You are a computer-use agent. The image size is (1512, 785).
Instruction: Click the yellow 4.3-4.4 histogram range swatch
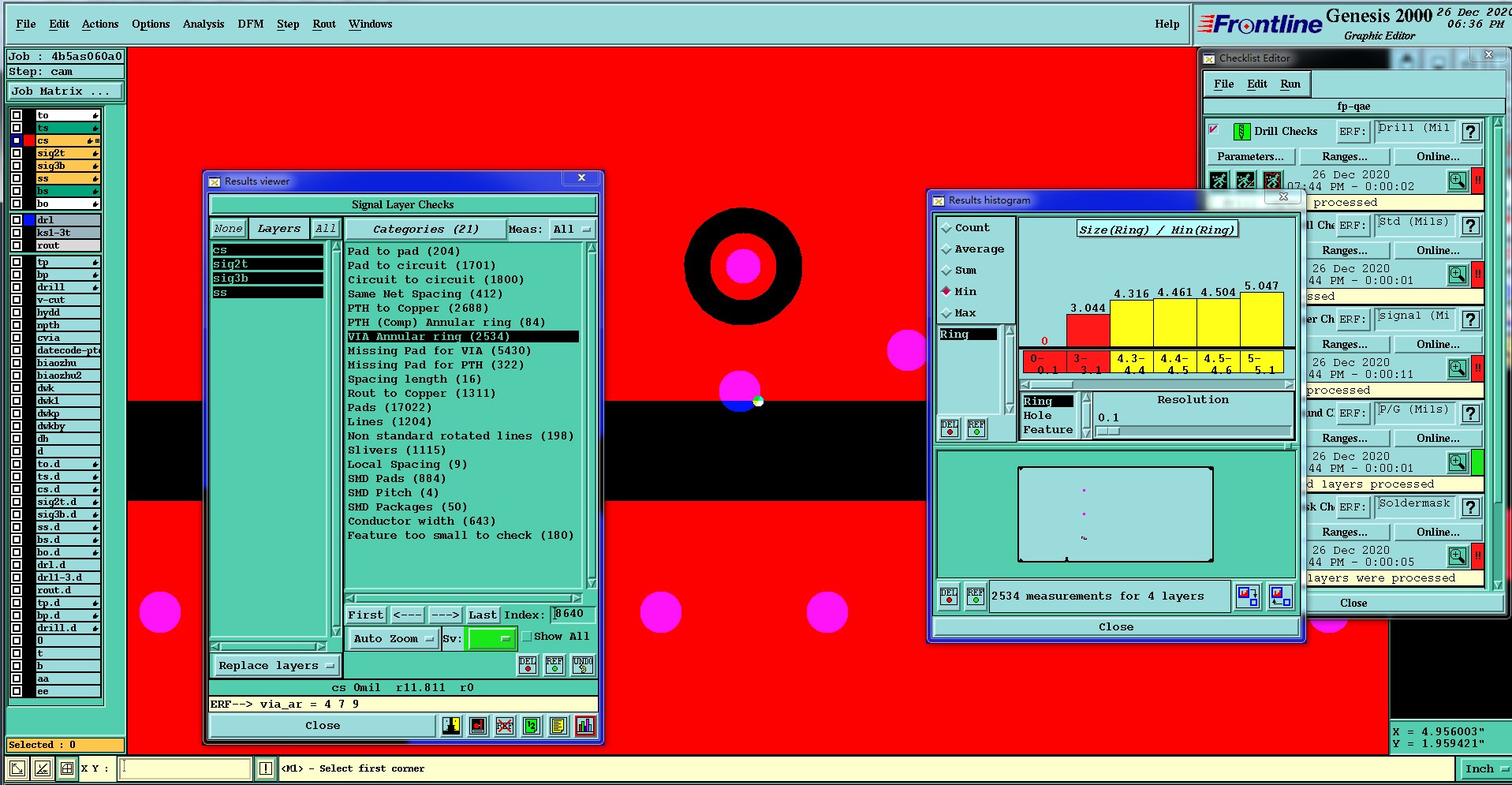tap(1130, 363)
